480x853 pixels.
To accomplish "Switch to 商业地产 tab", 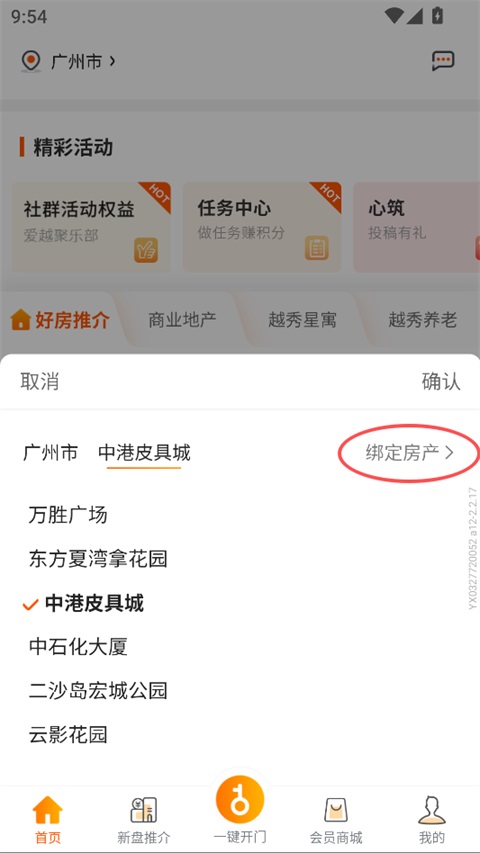I will coord(182,320).
